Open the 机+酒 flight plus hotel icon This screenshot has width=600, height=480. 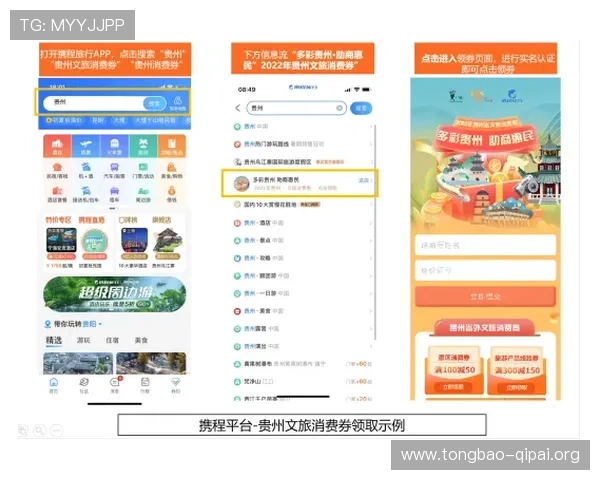point(86,170)
